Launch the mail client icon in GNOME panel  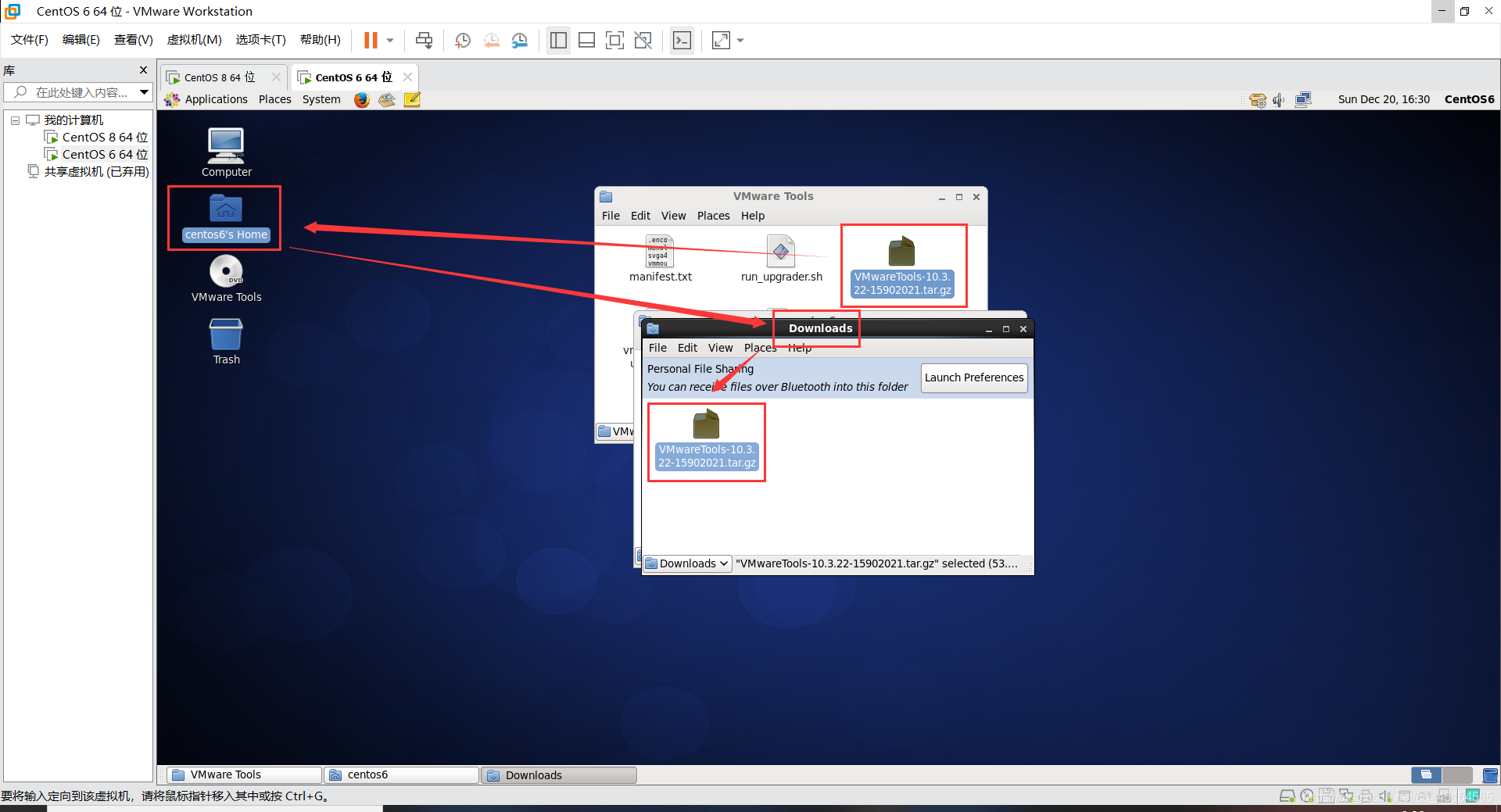pyautogui.click(x=387, y=99)
